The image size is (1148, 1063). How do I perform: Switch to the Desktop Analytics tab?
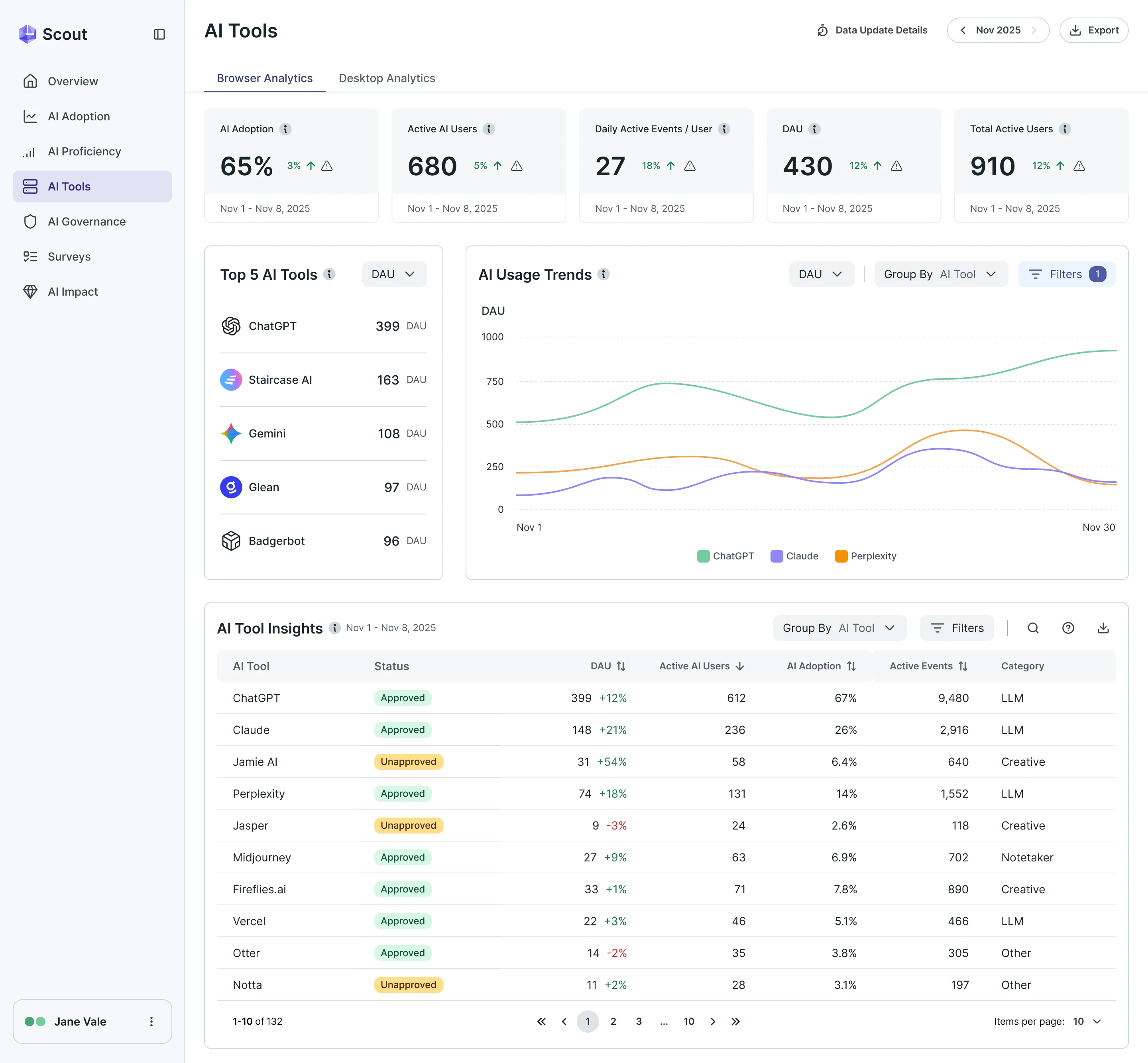(387, 78)
